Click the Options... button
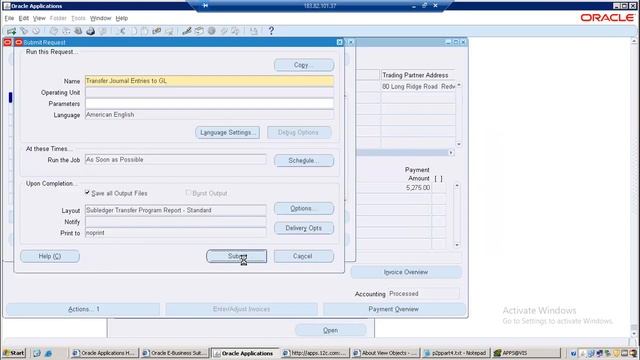640x360 pixels. point(304,209)
